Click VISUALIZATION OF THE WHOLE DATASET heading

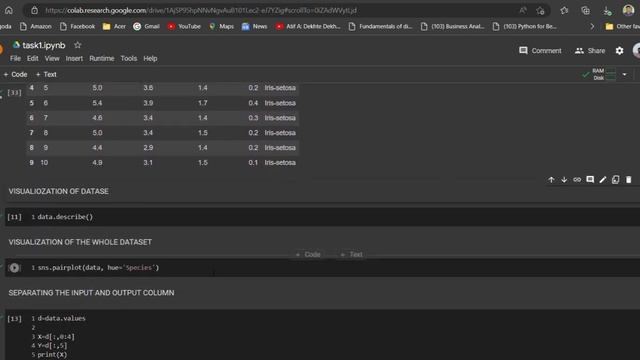click(80, 242)
